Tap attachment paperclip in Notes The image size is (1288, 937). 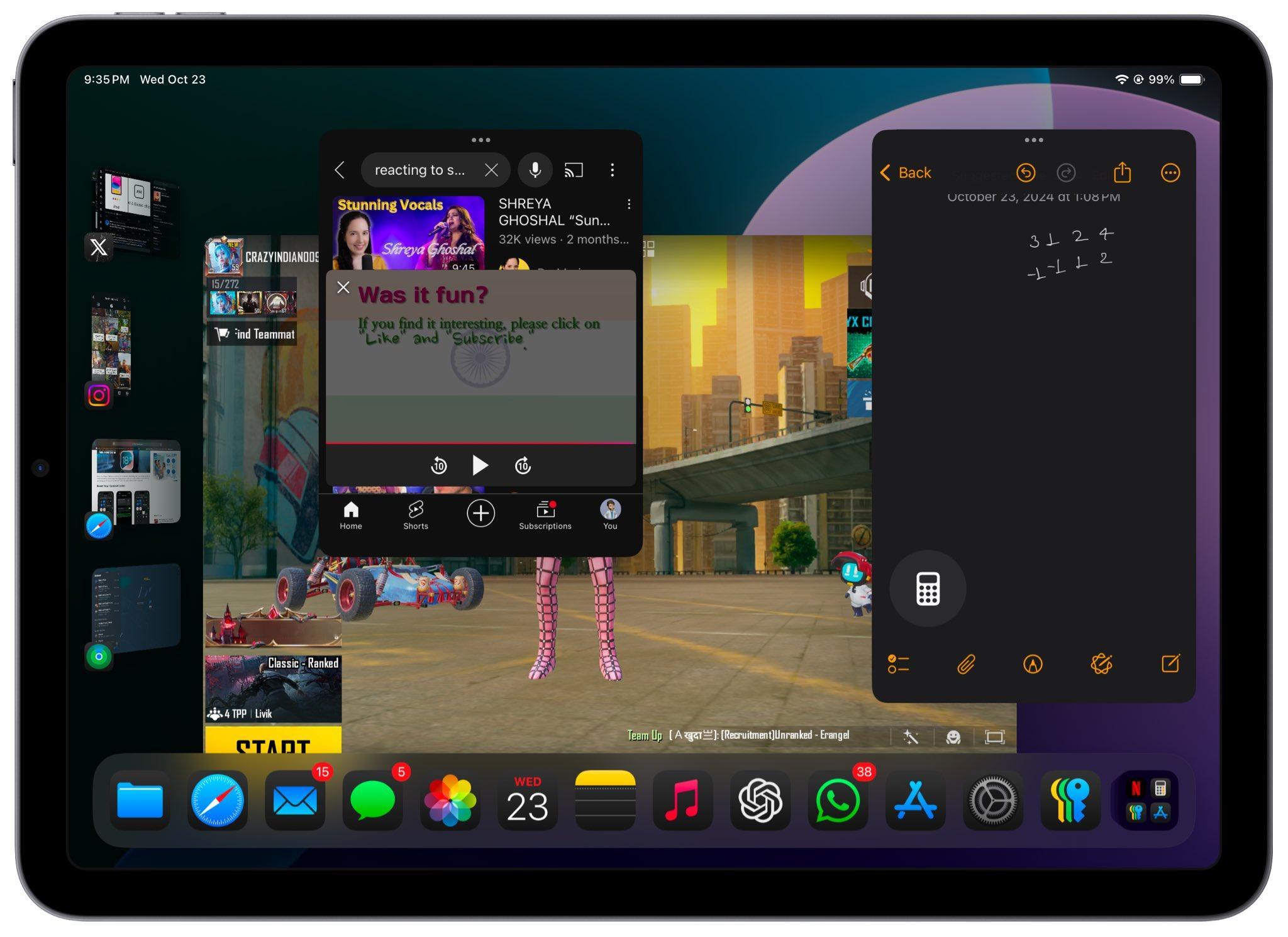(966, 664)
